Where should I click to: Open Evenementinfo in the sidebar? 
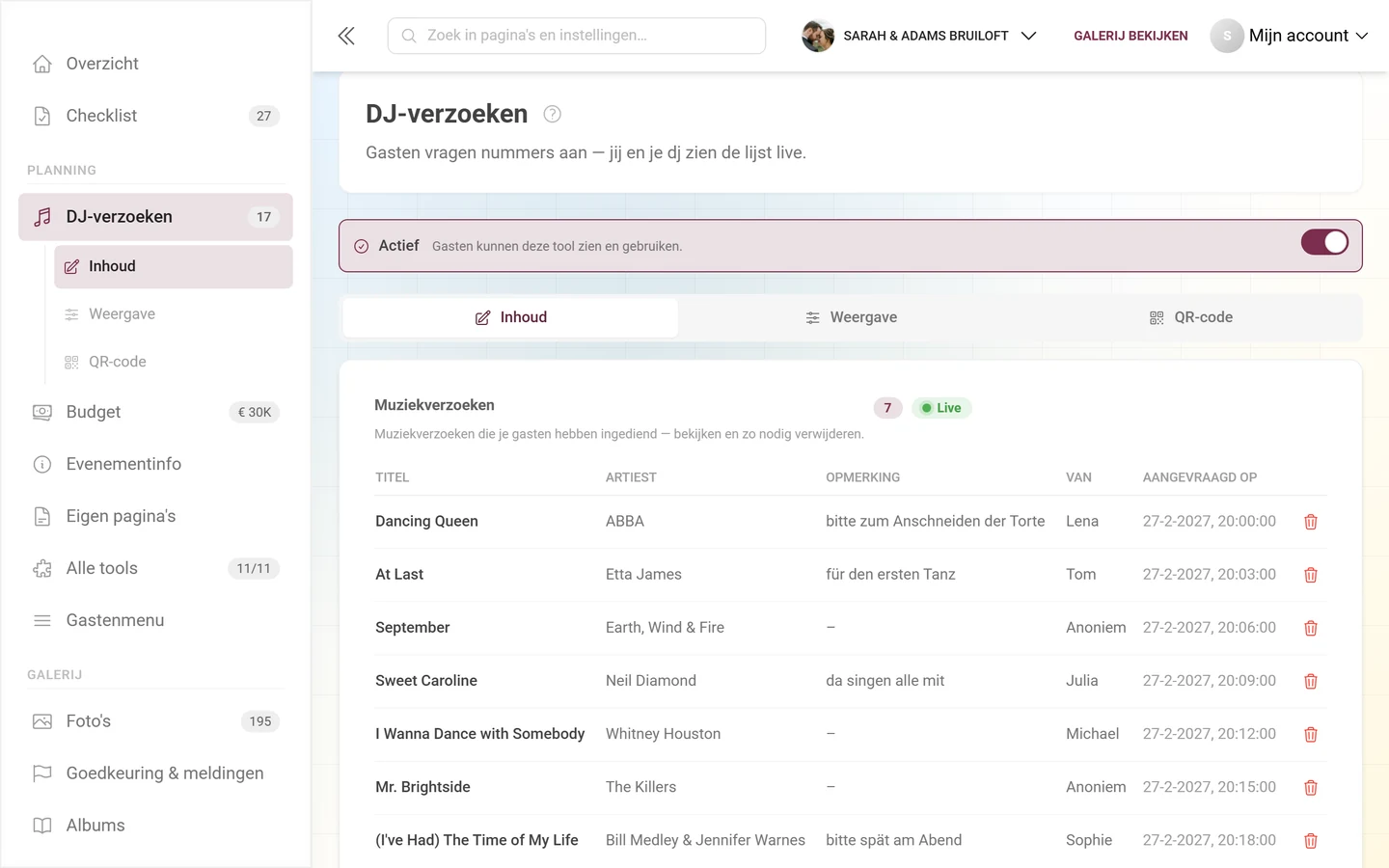(155, 464)
